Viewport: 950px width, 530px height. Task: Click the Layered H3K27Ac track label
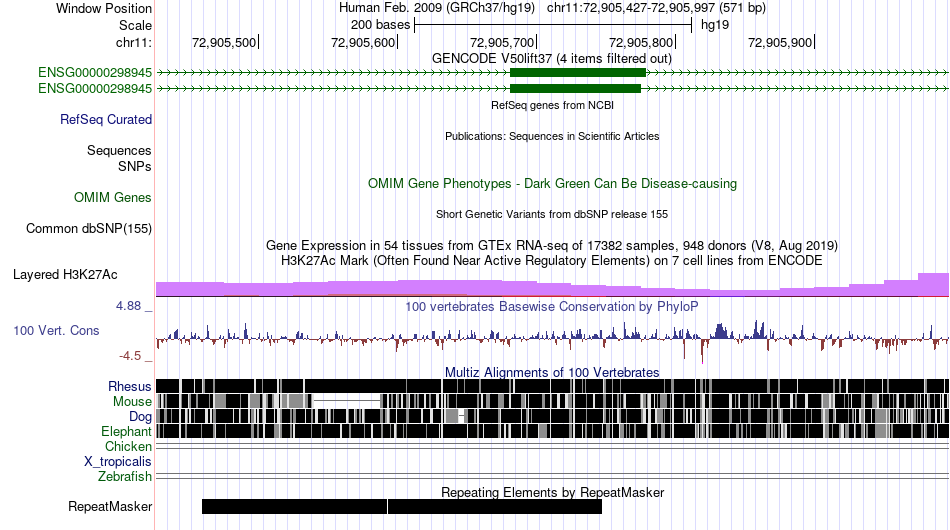[x=65, y=274]
